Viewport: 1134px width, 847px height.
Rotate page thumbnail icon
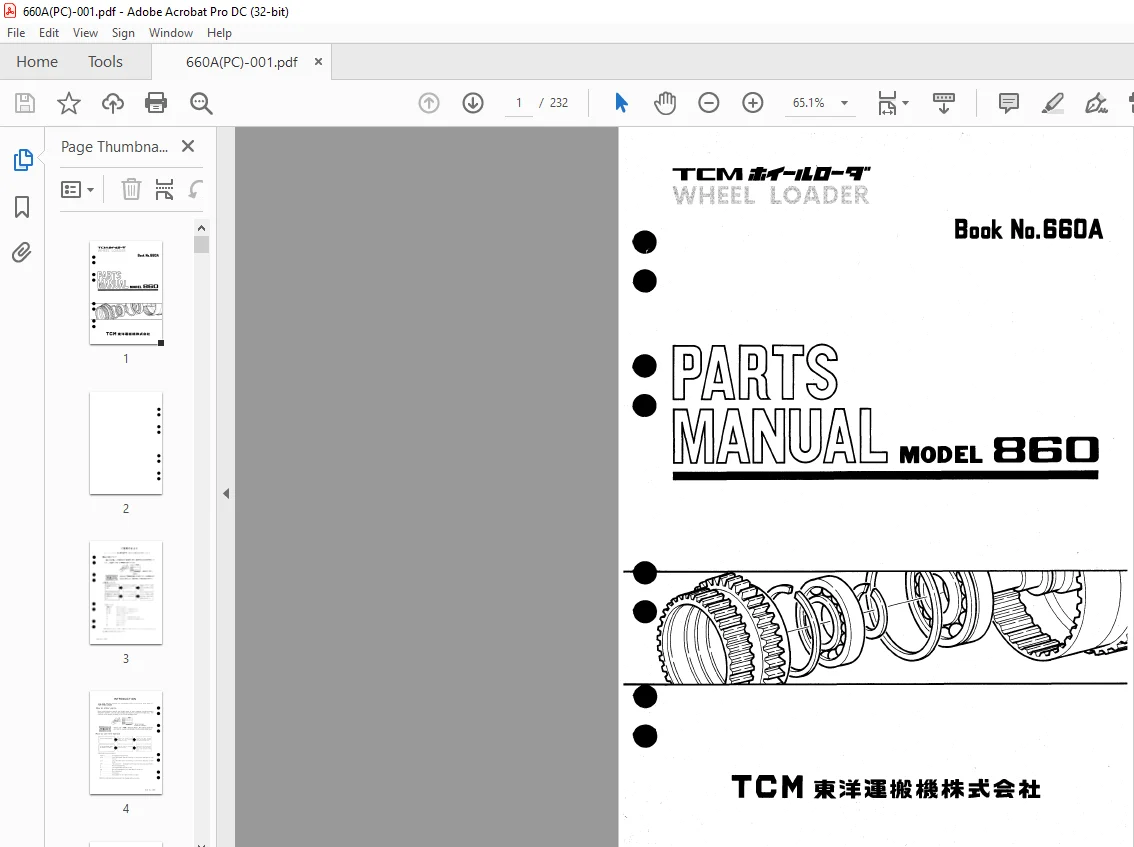point(195,190)
